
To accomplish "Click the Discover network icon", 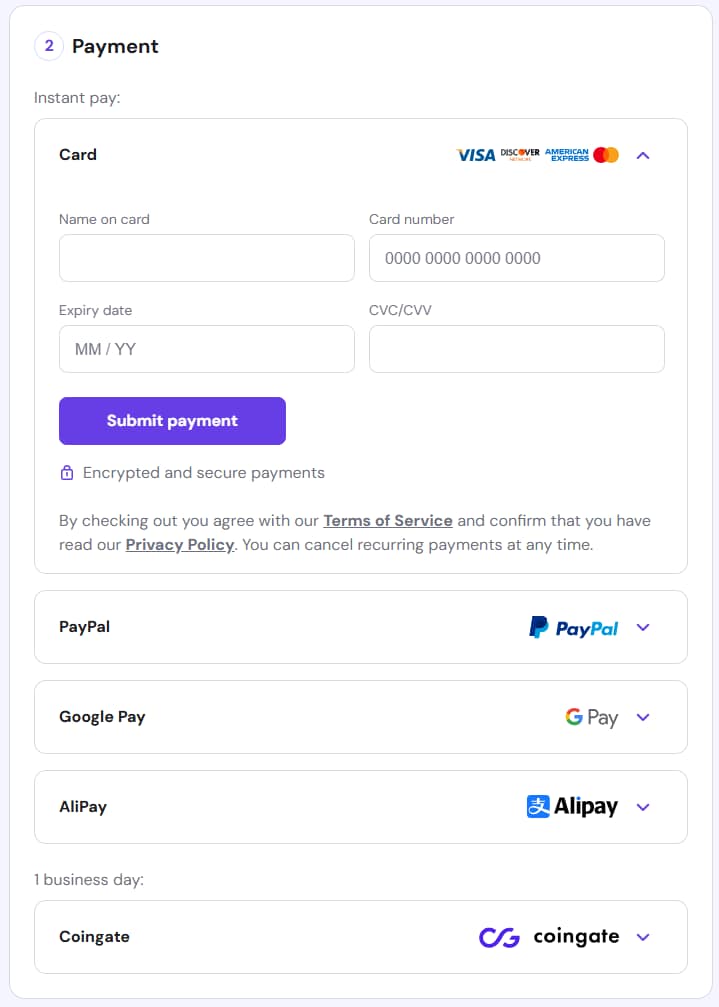I will point(520,155).
